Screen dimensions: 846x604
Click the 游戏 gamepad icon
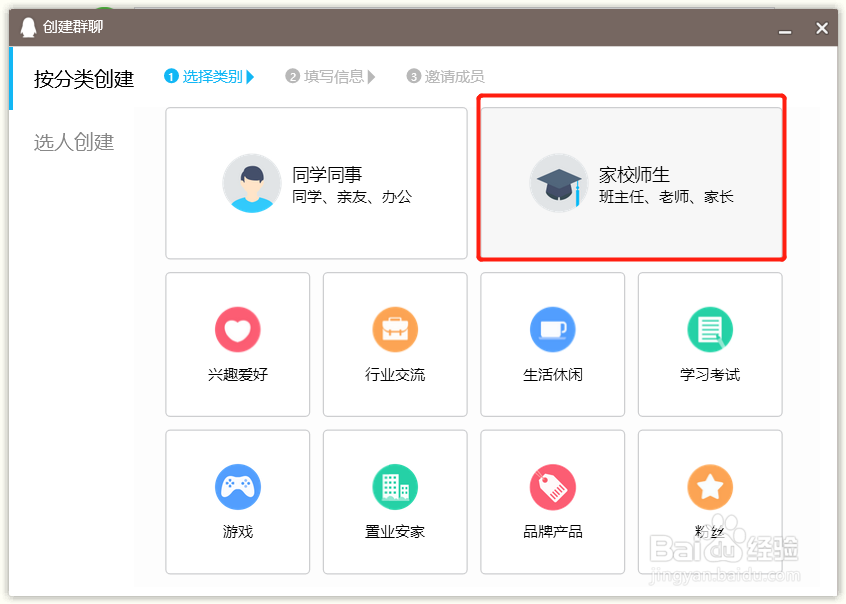click(237, 487)
